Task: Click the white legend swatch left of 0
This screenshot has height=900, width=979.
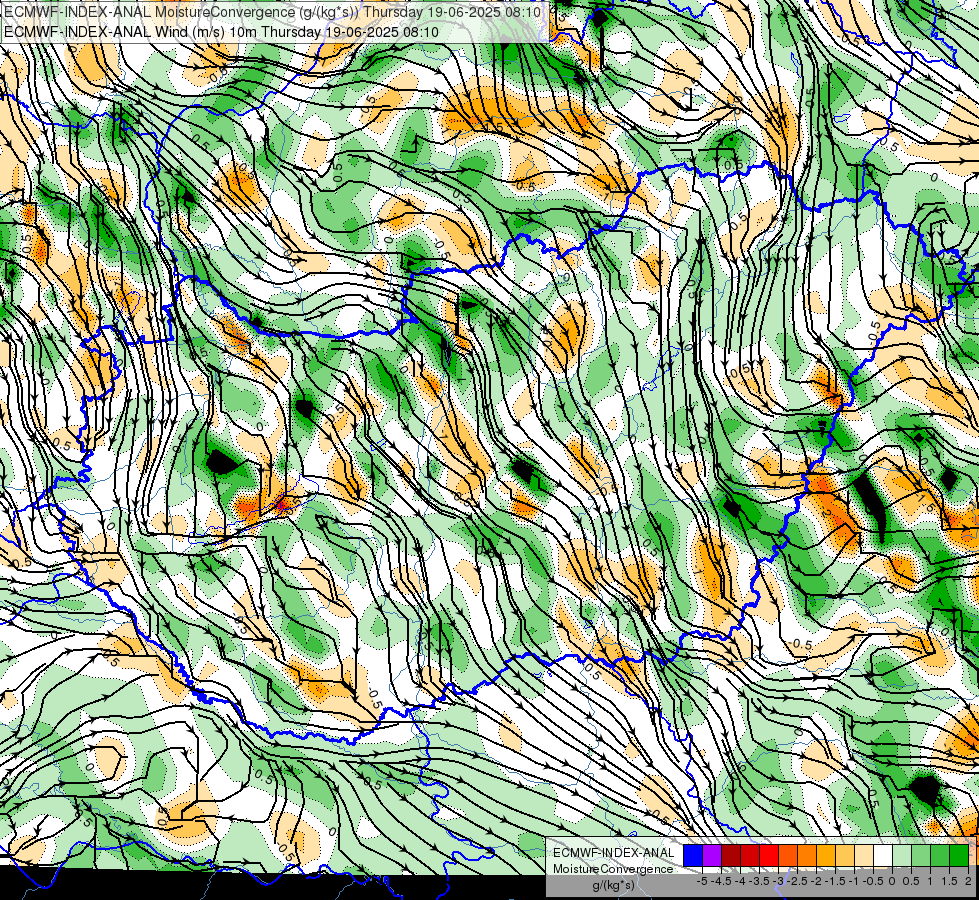Action: click(x=883, y=855)
